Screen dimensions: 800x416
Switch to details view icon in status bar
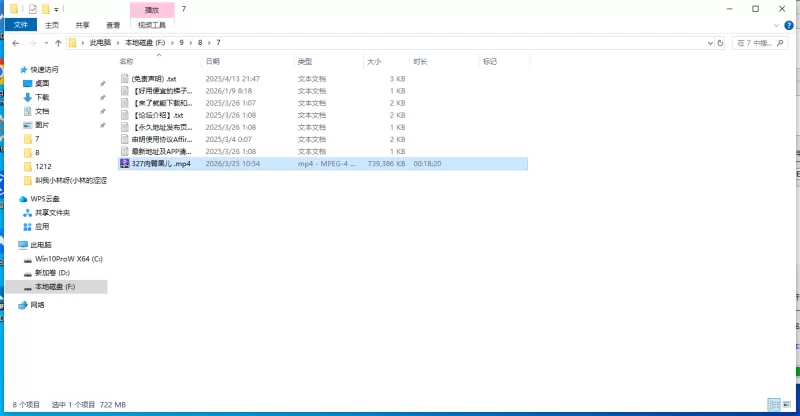(x=774, y=405)
